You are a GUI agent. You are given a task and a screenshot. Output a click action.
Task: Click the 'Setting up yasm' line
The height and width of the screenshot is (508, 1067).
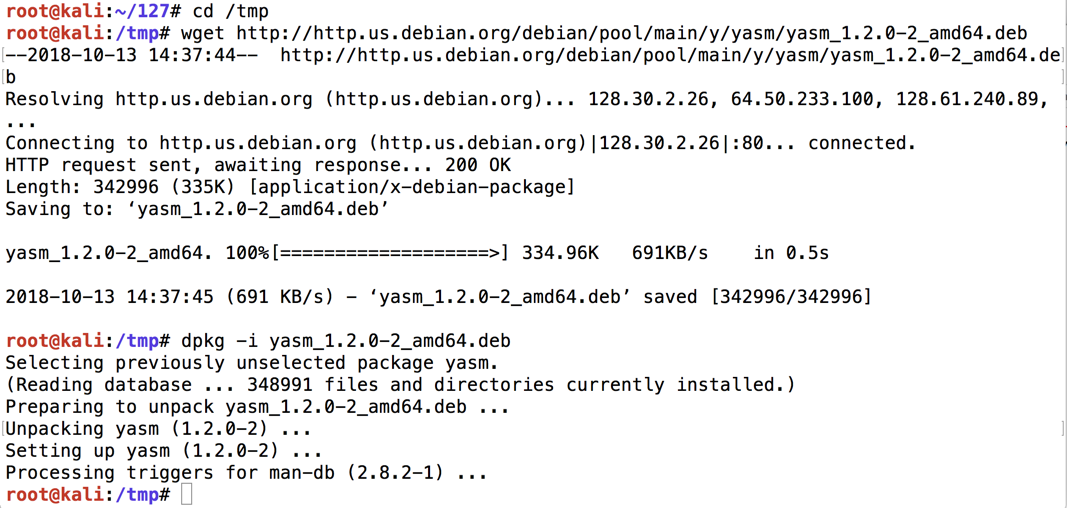pos(163,451)
